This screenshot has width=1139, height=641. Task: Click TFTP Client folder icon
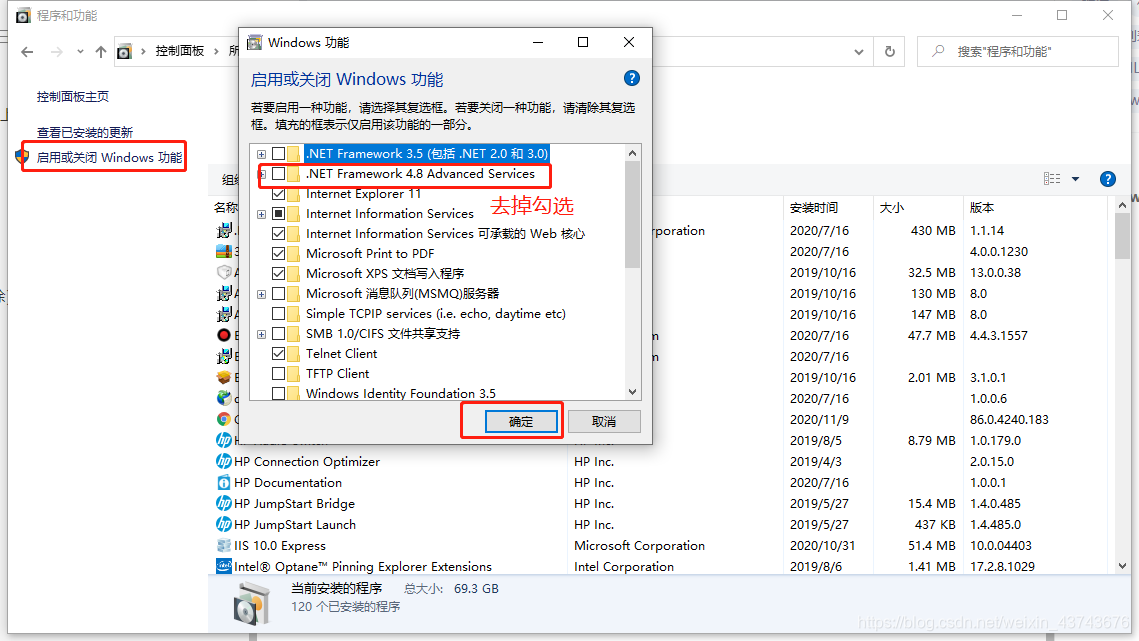click(x=293, y=374)
